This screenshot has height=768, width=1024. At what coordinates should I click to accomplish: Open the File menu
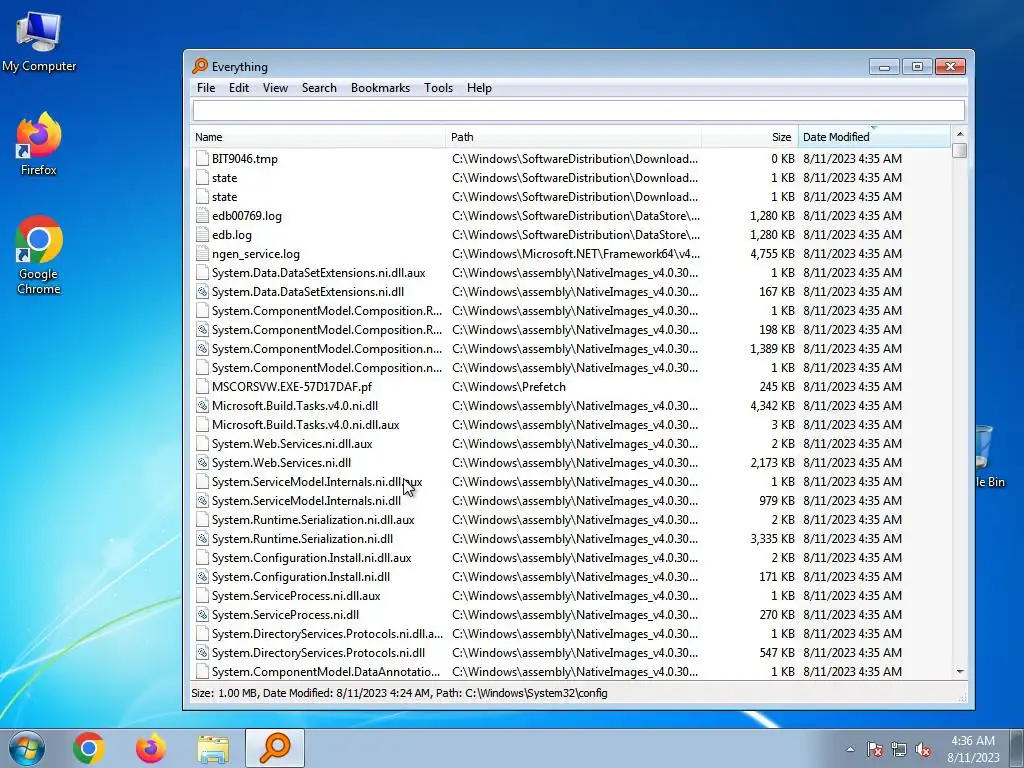[x=206, y=88]
